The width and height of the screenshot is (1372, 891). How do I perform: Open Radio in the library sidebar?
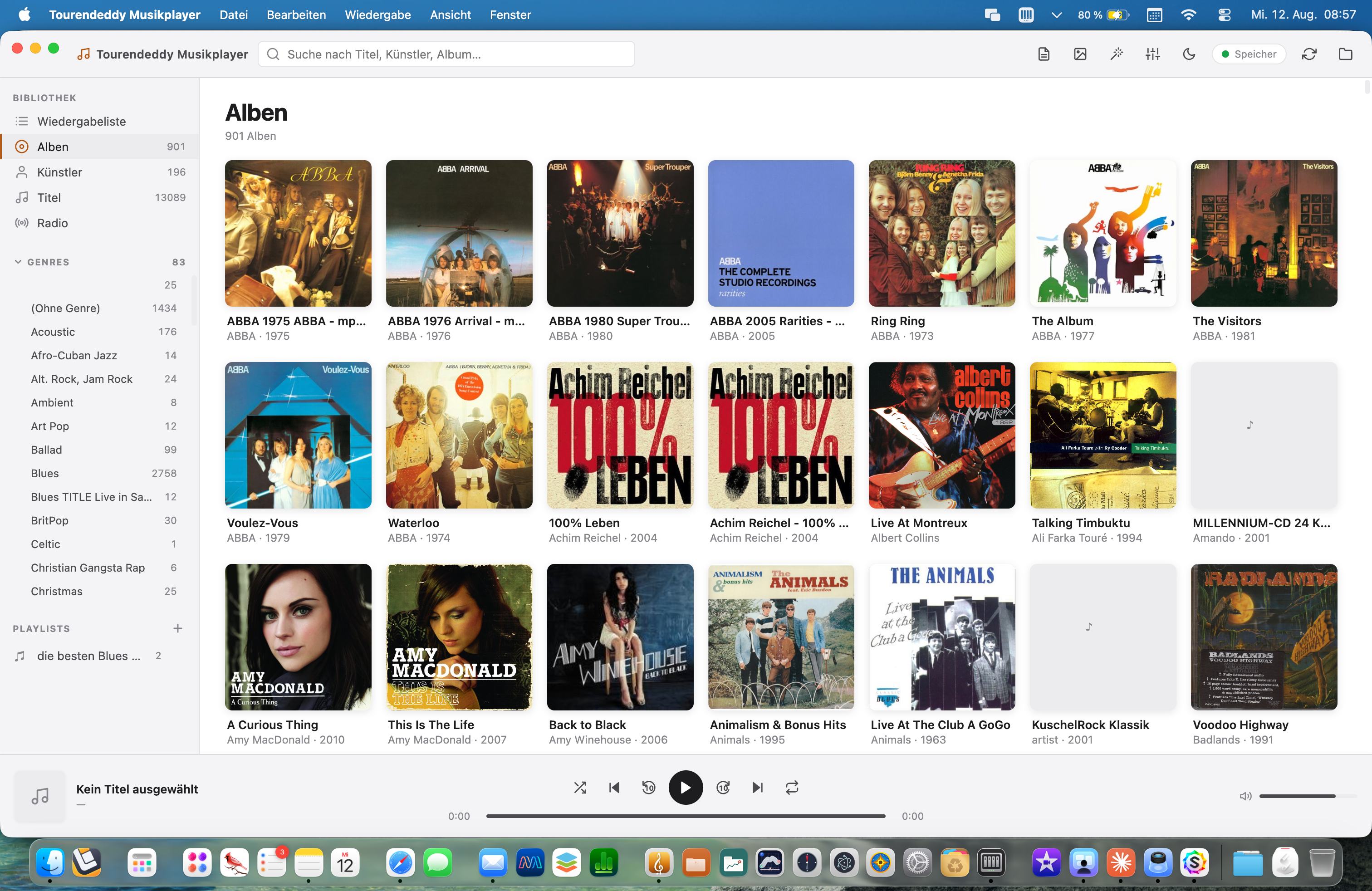pos(99,223)
